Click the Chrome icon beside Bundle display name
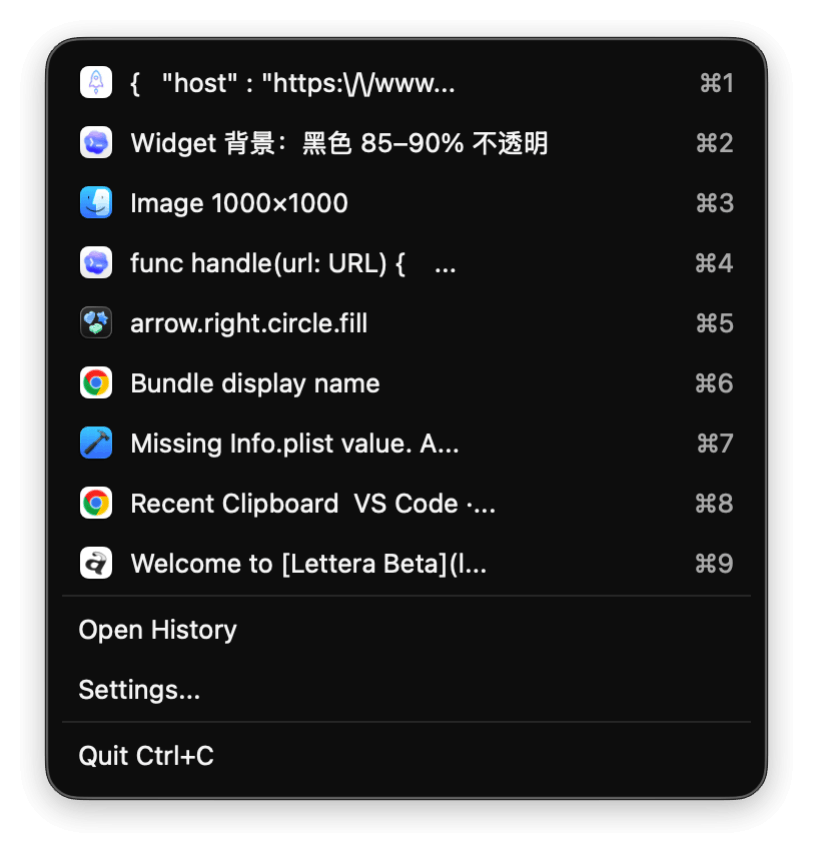Viewport: 813px width, 853px height. tap(96, 383)
